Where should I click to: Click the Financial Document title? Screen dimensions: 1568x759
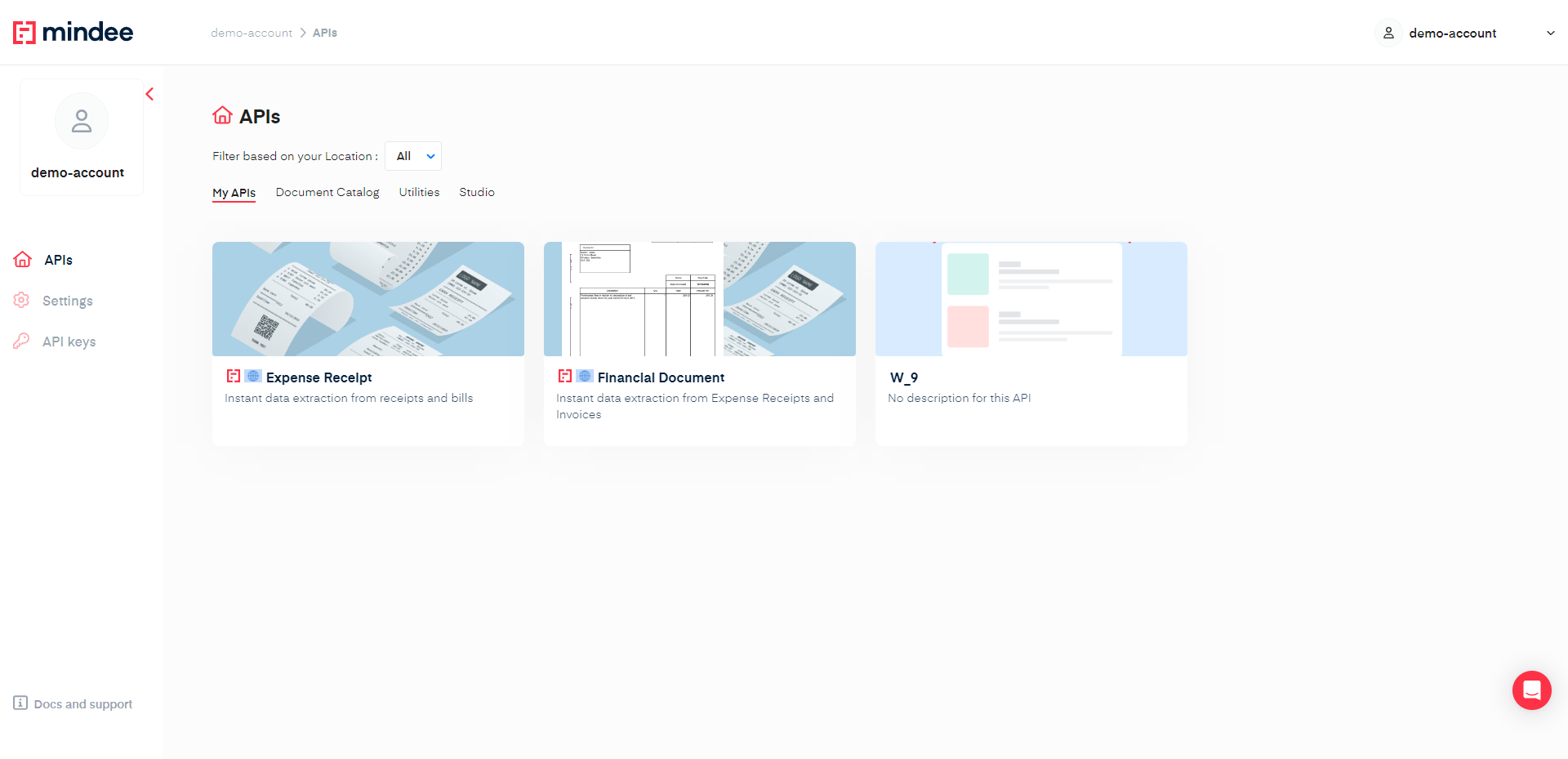pos(661,377)
